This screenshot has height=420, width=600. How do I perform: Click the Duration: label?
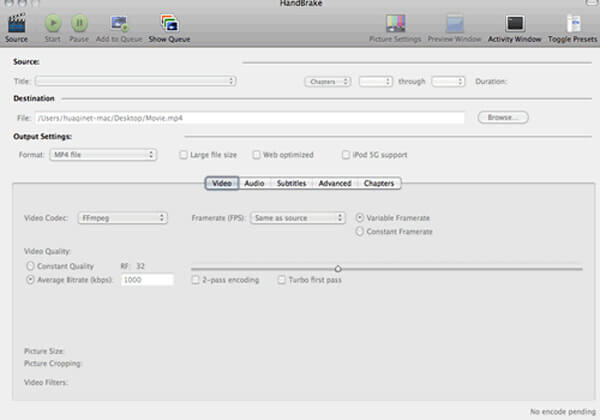[491, 81]
